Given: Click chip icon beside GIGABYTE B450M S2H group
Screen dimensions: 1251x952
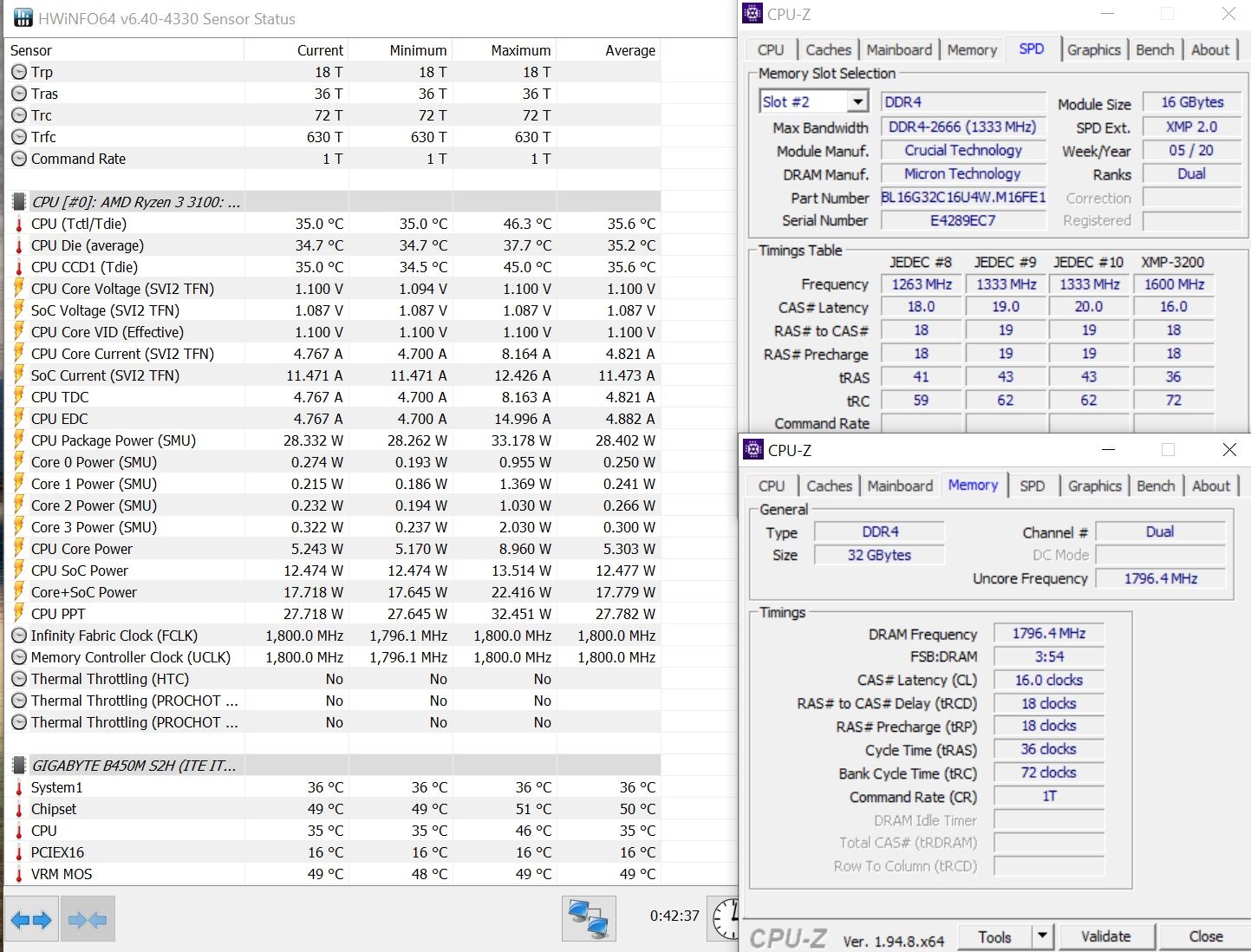Looking at the screenshot, I should pos(19,766).
